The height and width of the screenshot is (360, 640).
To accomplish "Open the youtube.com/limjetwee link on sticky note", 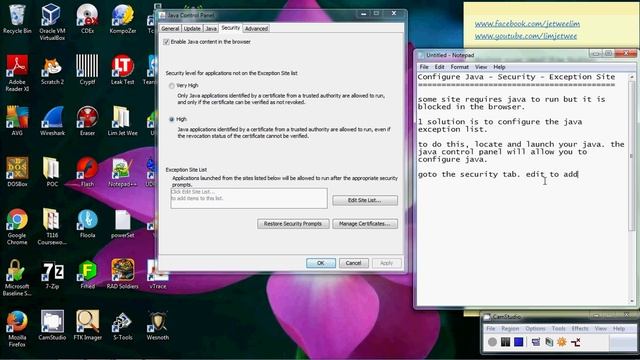I will pyautogui.click(x=526, y=36).
